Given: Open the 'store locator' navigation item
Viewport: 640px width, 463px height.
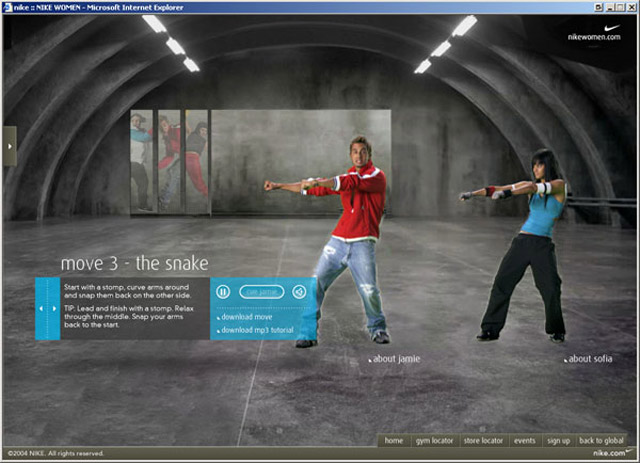Looking at the screenshot, I should click(483, 441).
